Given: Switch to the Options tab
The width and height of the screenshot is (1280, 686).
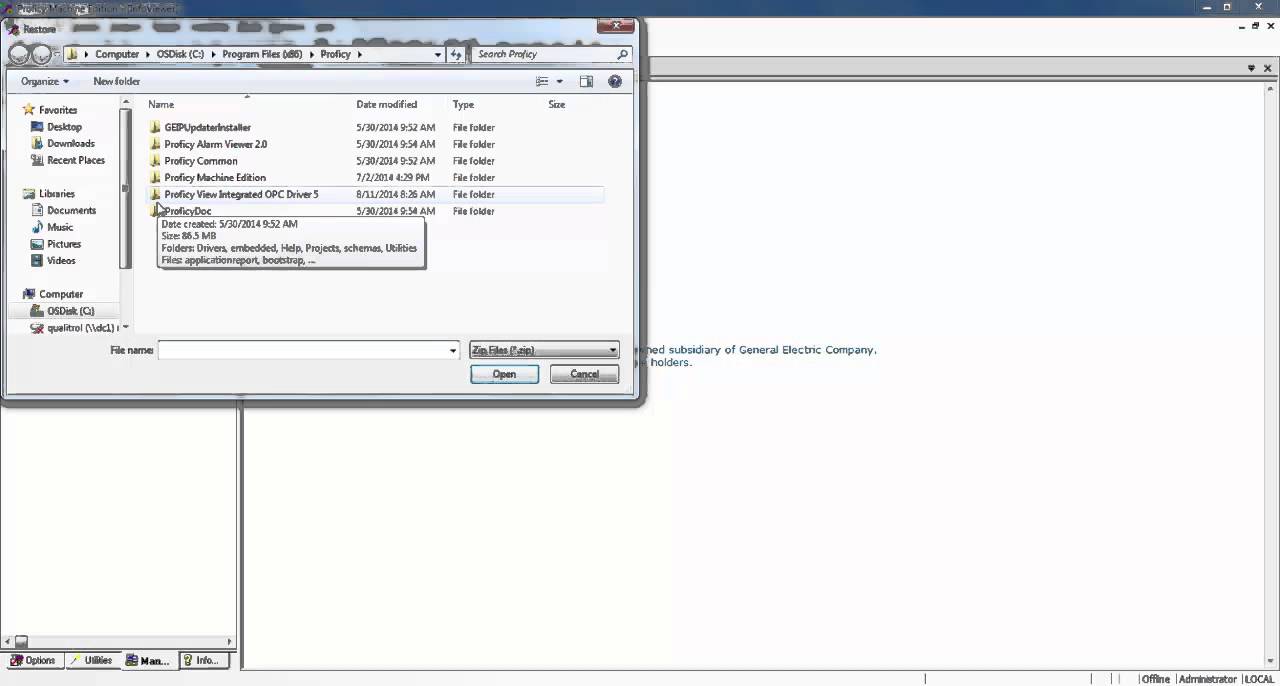Looking at the screenshot, I should click(33, 660).
